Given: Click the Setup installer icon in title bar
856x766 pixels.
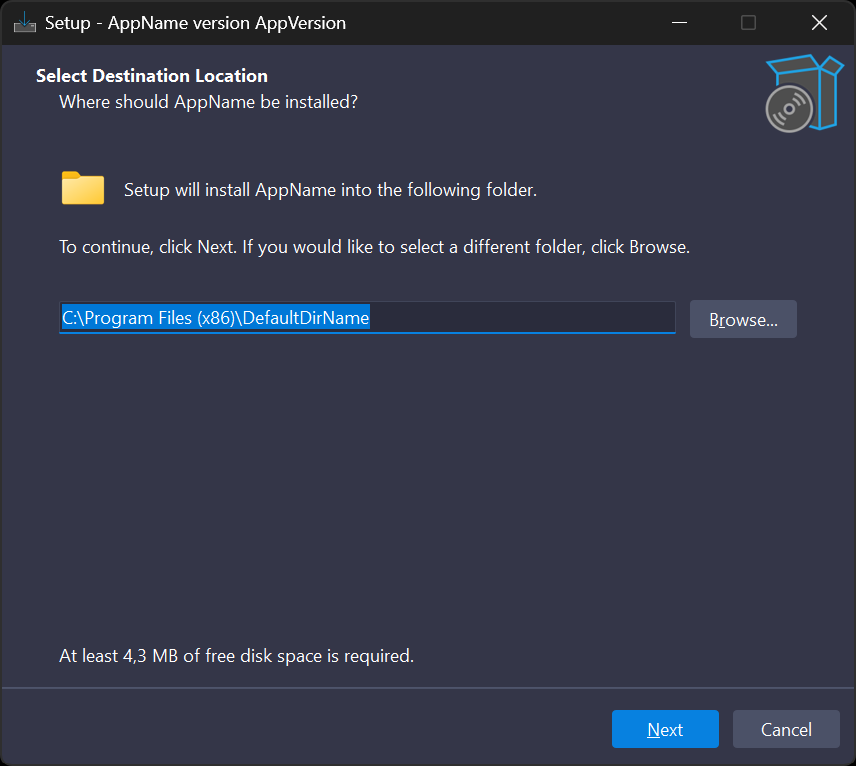Looking at the screenshot, I should 25,23.
